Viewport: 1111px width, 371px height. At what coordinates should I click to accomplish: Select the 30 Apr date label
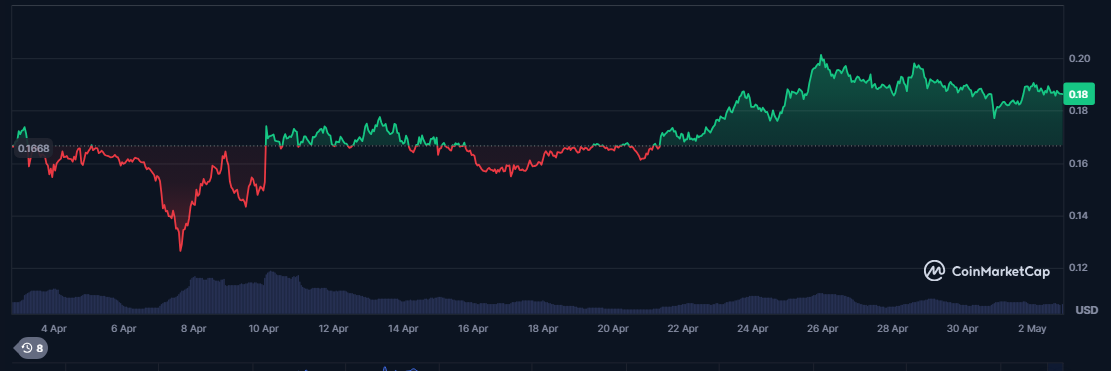coord(962,329)
